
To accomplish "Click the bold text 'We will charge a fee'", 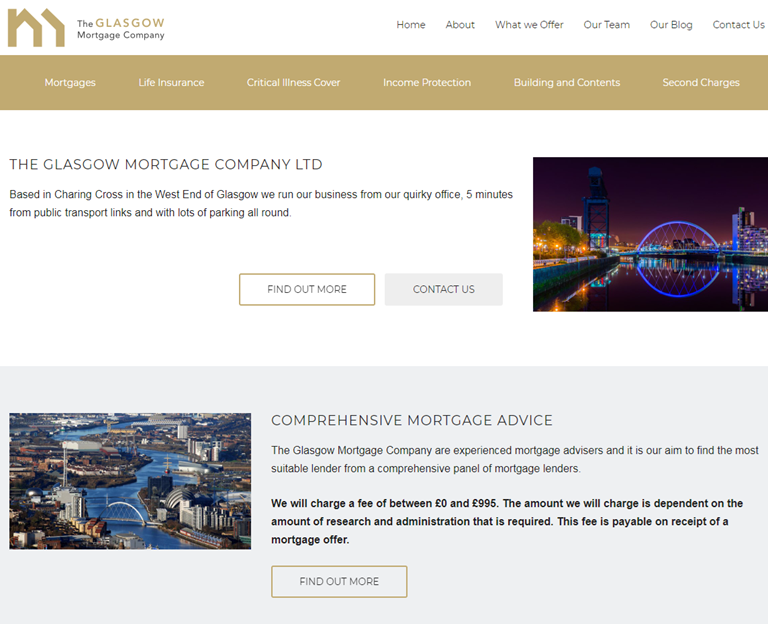I will [x=507, y=522].
